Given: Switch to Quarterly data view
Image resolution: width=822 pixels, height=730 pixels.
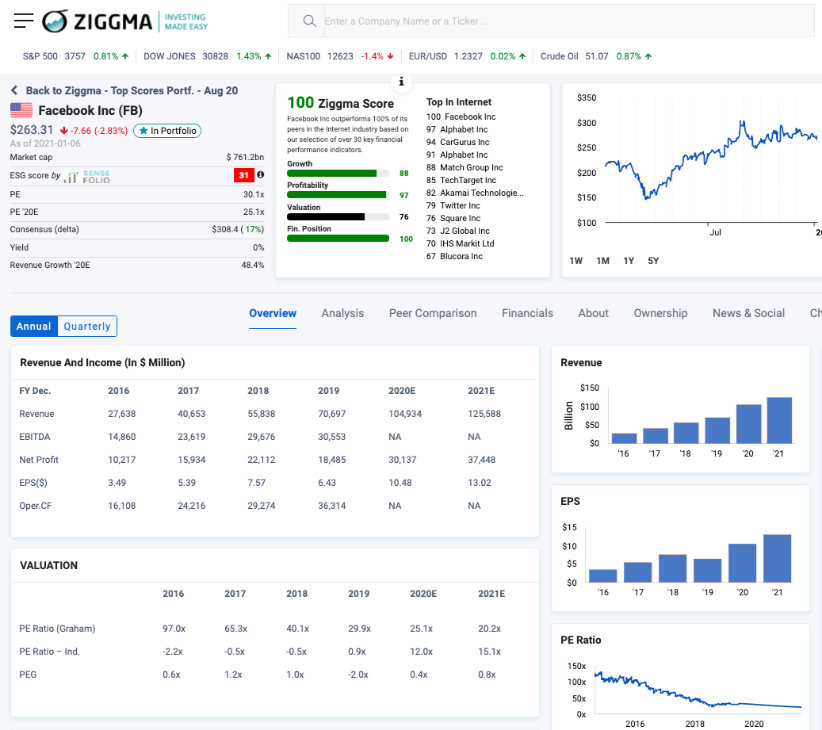Looking at the screenshot, I should coord(87,326).
